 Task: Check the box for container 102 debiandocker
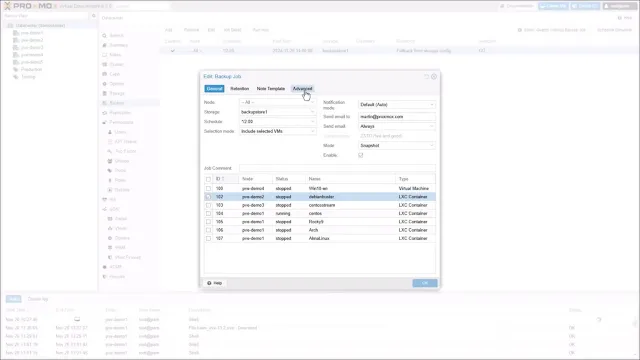(x=208, y=197)
